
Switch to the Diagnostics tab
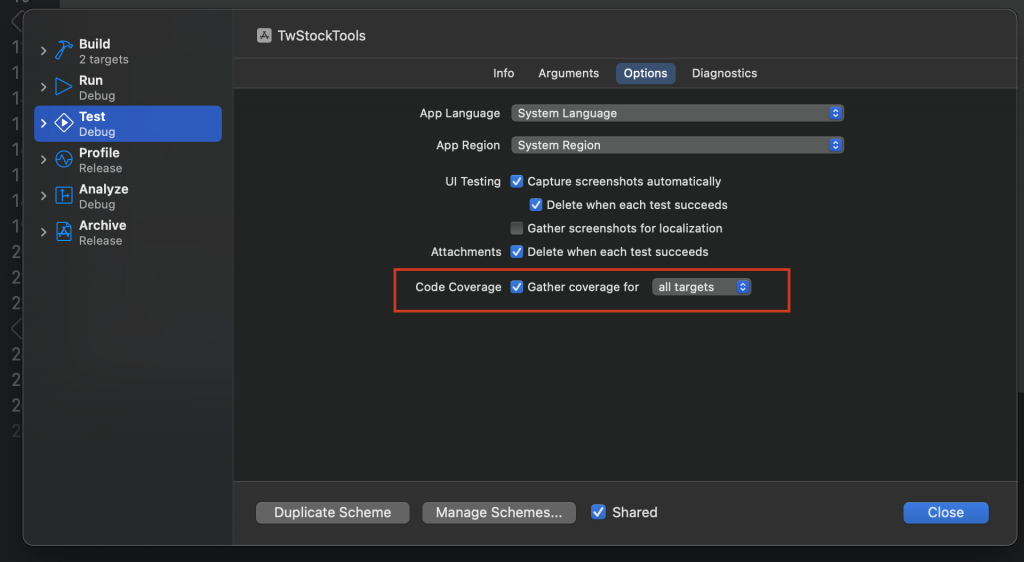coord(724,73)
